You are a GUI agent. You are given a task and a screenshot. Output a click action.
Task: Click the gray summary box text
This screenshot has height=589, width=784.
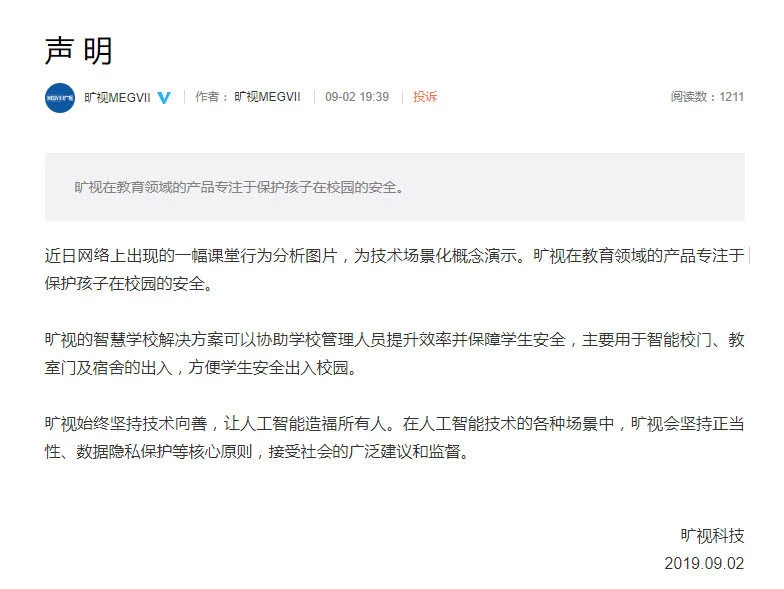239,188
